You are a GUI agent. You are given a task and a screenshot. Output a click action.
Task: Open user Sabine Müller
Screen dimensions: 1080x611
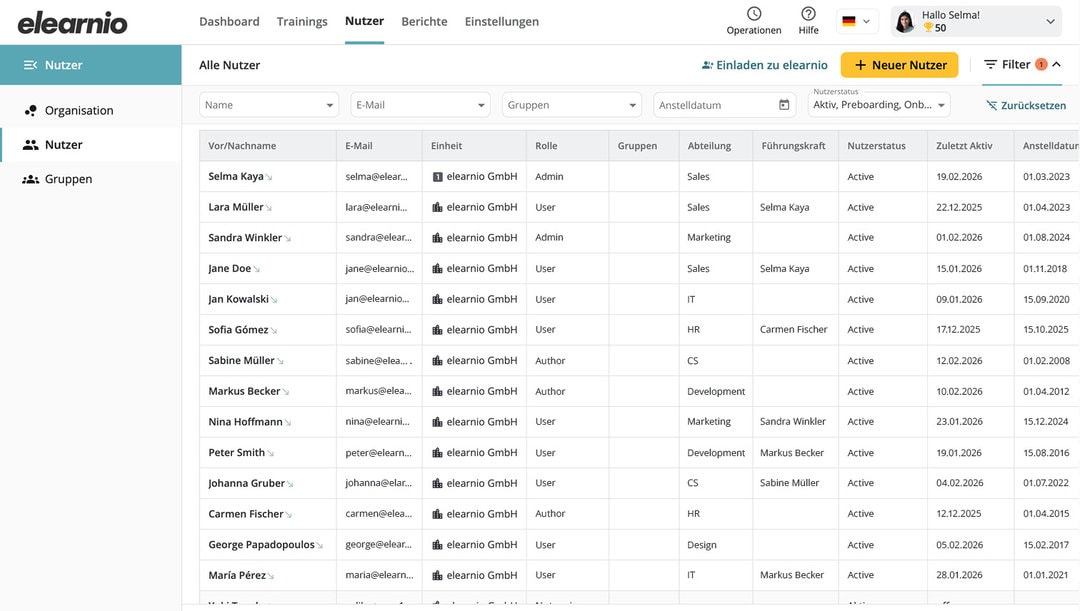click(241, 360)
